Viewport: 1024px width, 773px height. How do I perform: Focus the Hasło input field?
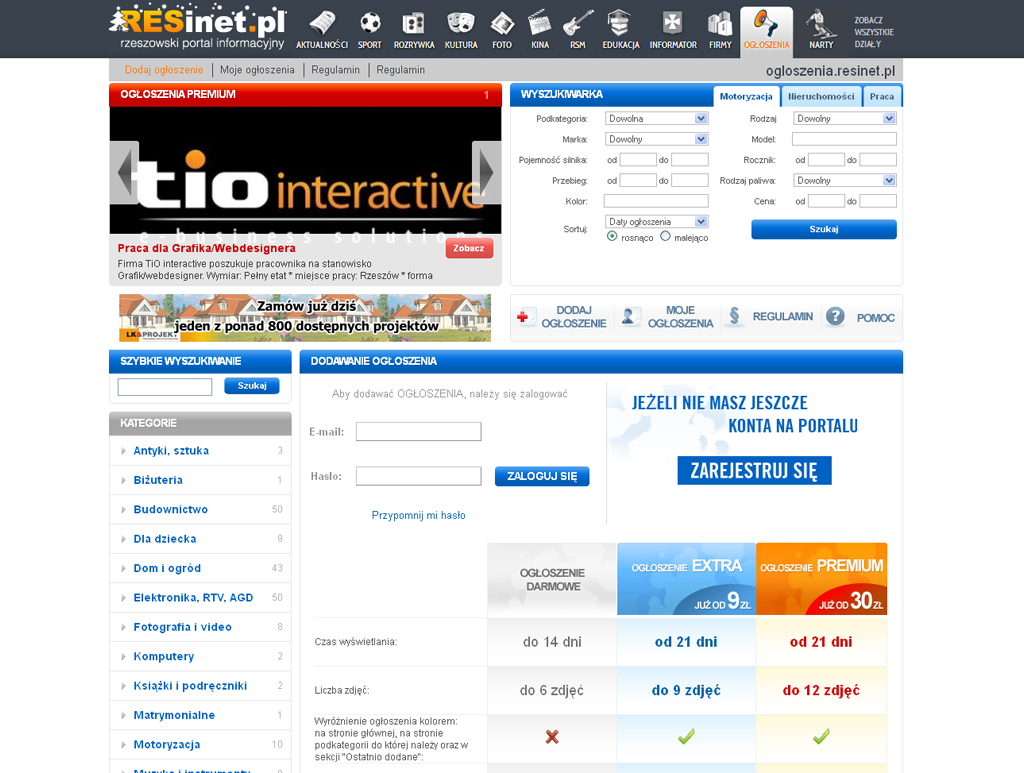pos(419,476)
